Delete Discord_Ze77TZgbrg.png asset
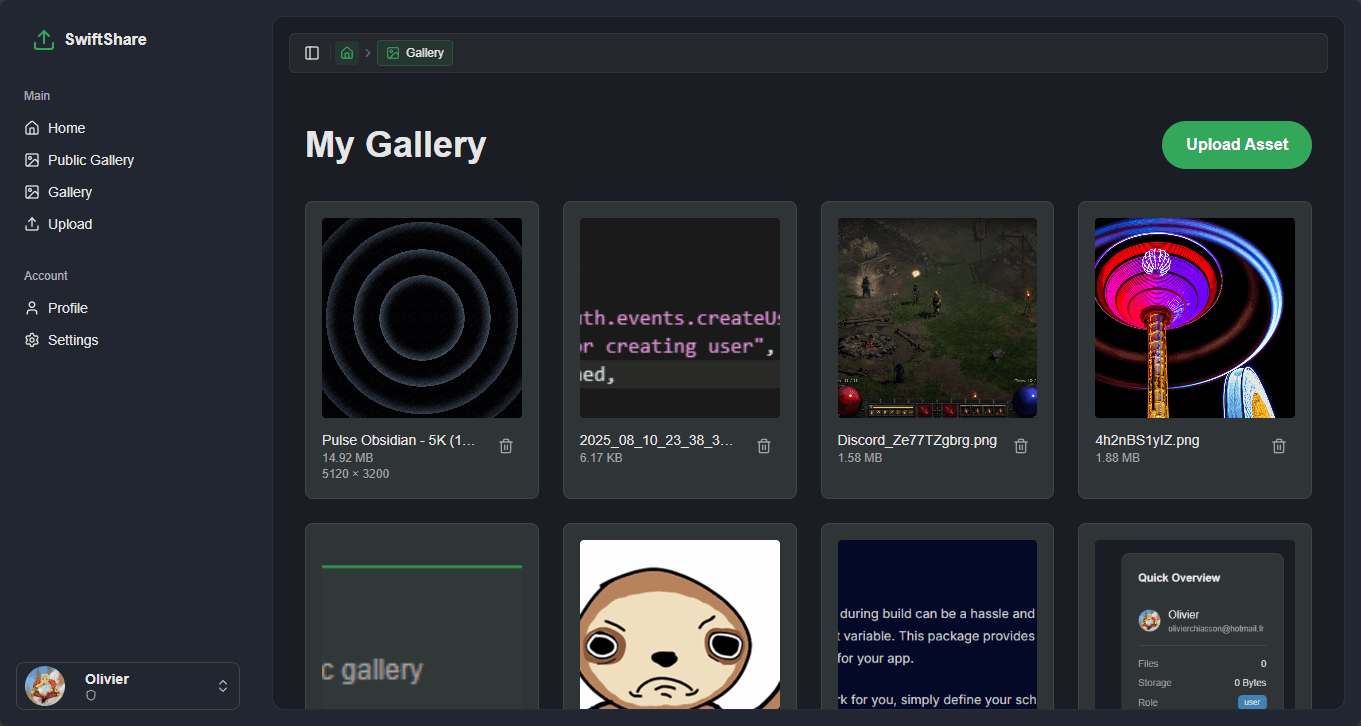1361x726 pixels. click(1021, 446)
